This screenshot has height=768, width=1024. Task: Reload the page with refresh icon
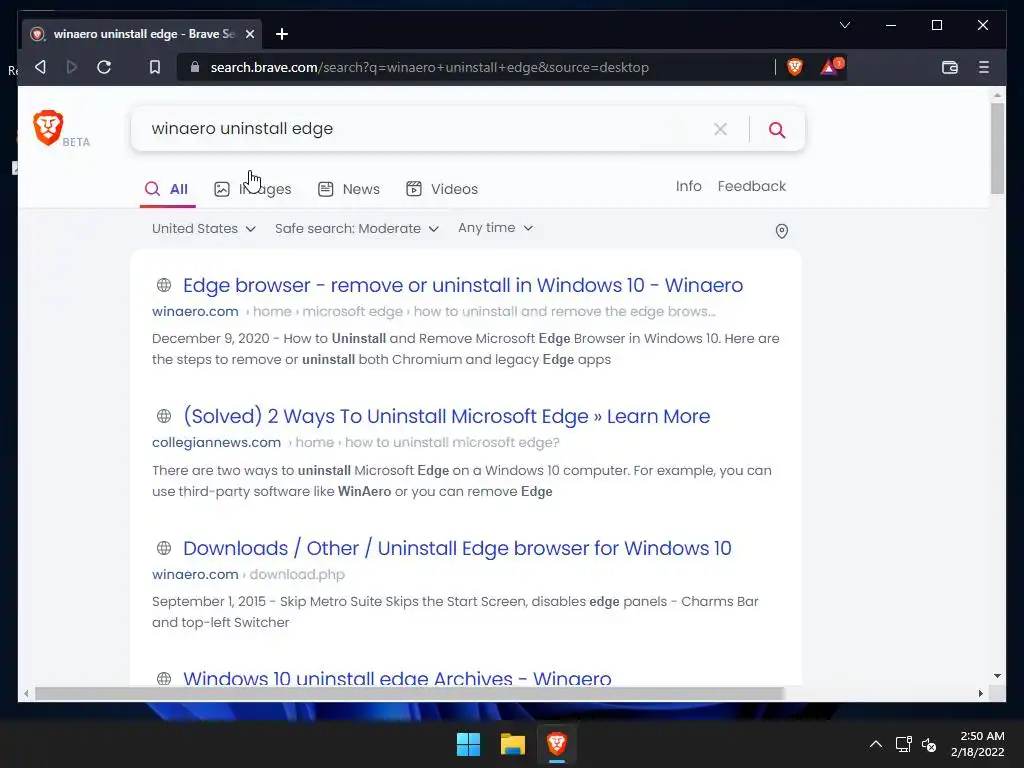click(x=104, y=67)
